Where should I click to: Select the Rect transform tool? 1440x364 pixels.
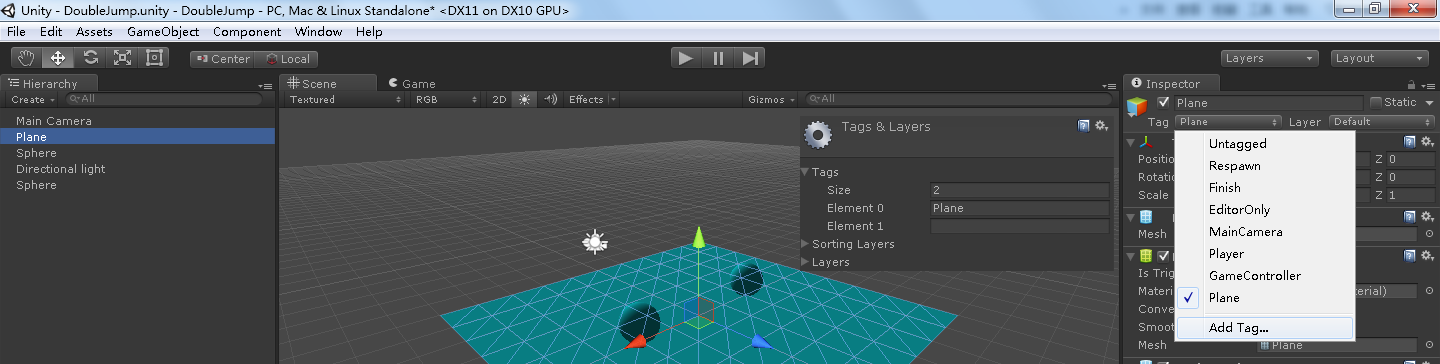154,58
